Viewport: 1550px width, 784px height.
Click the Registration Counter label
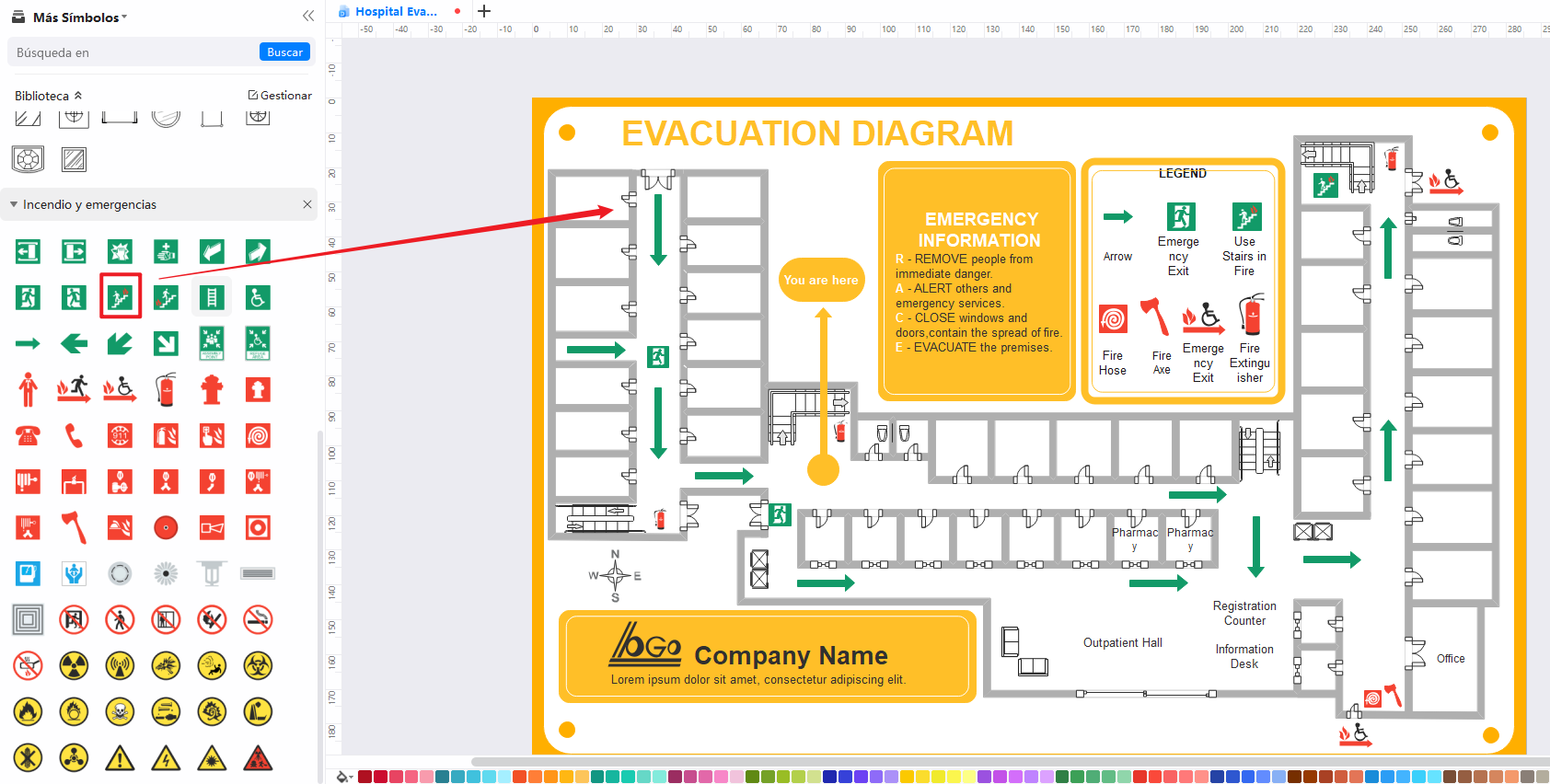click(x=1244, y=613)
